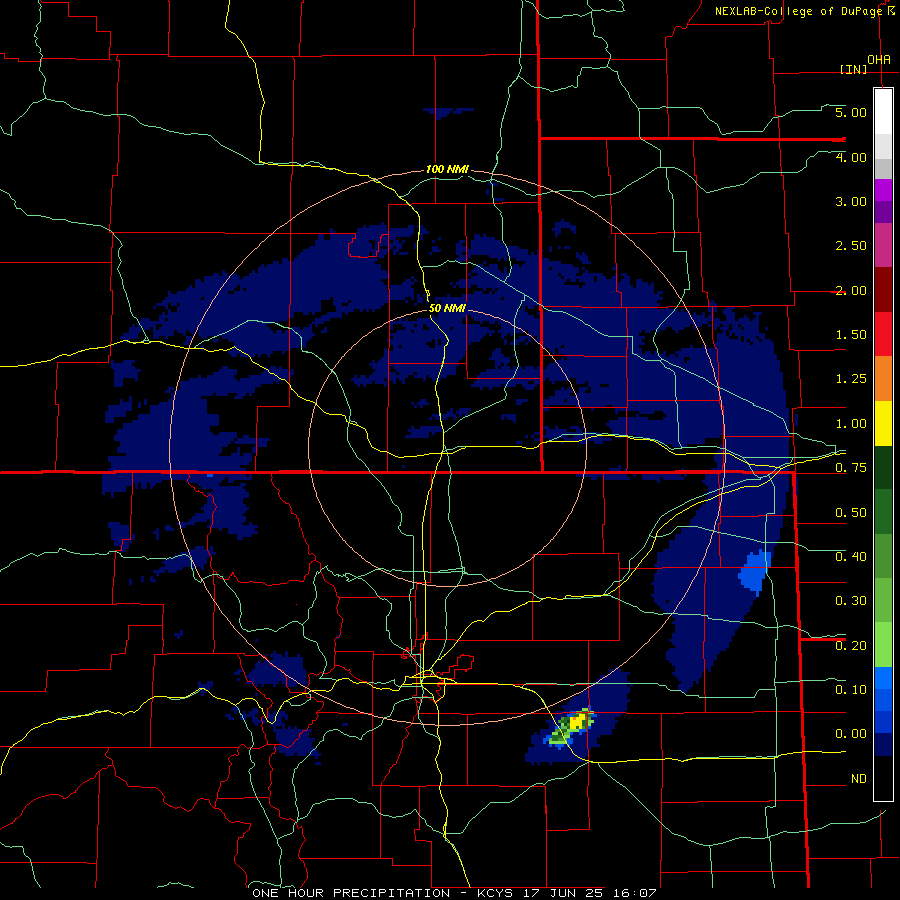This screenshot has height=900, width=900.
Task: Click the "1.50" legend value
Action: click(851, 335)
